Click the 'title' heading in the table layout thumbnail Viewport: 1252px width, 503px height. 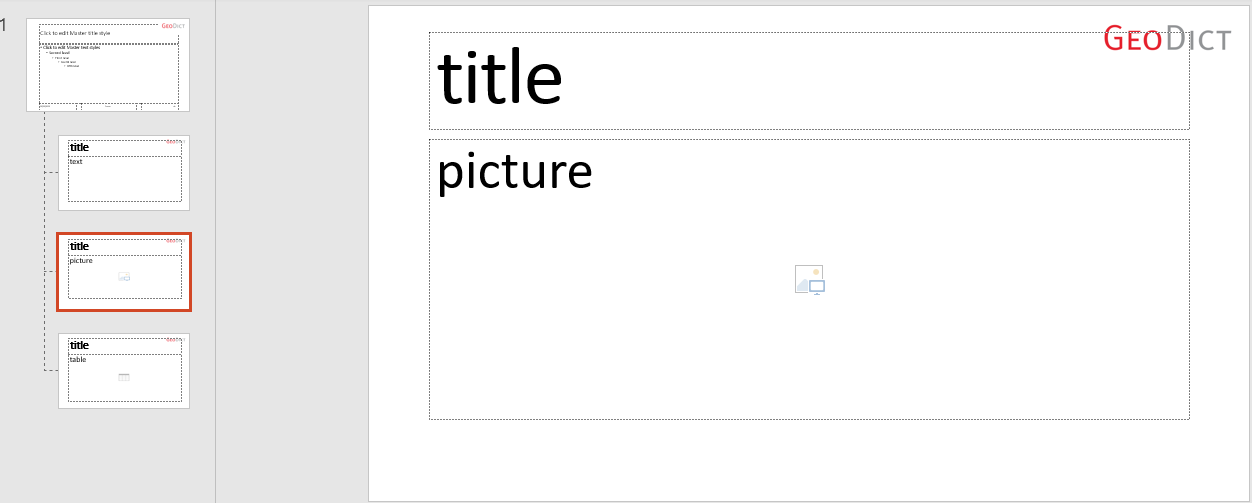pos(79,346)
